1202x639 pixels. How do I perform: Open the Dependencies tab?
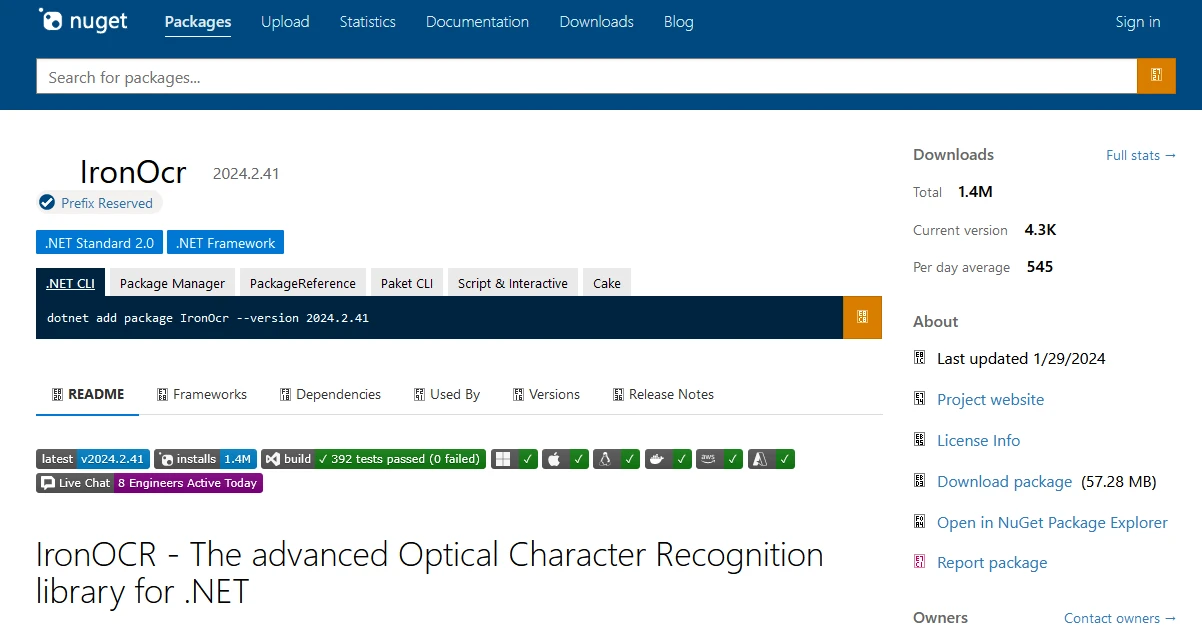point(330,394)
